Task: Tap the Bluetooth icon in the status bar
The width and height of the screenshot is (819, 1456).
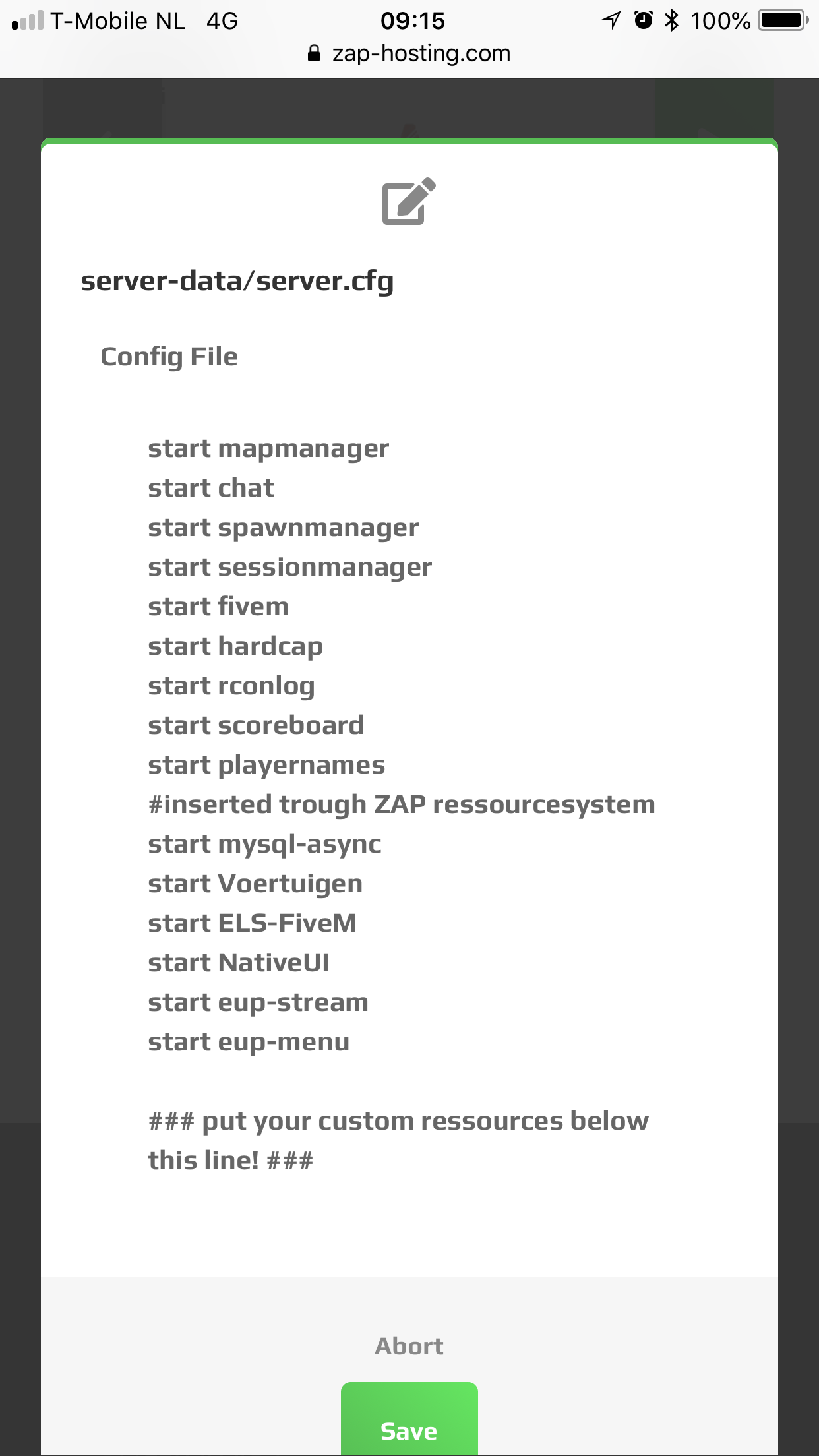Action: tap(671, 20)
